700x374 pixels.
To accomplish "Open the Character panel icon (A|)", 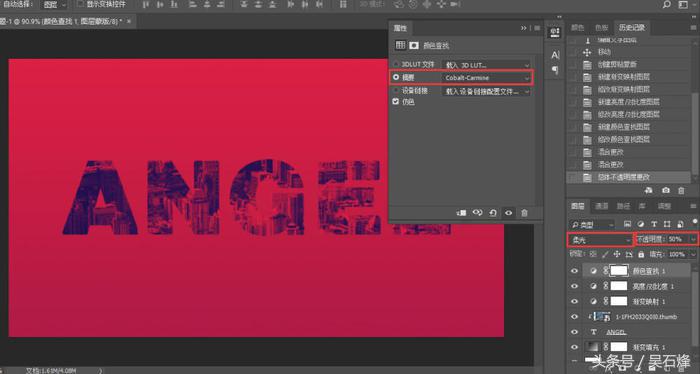I will 555,55.
